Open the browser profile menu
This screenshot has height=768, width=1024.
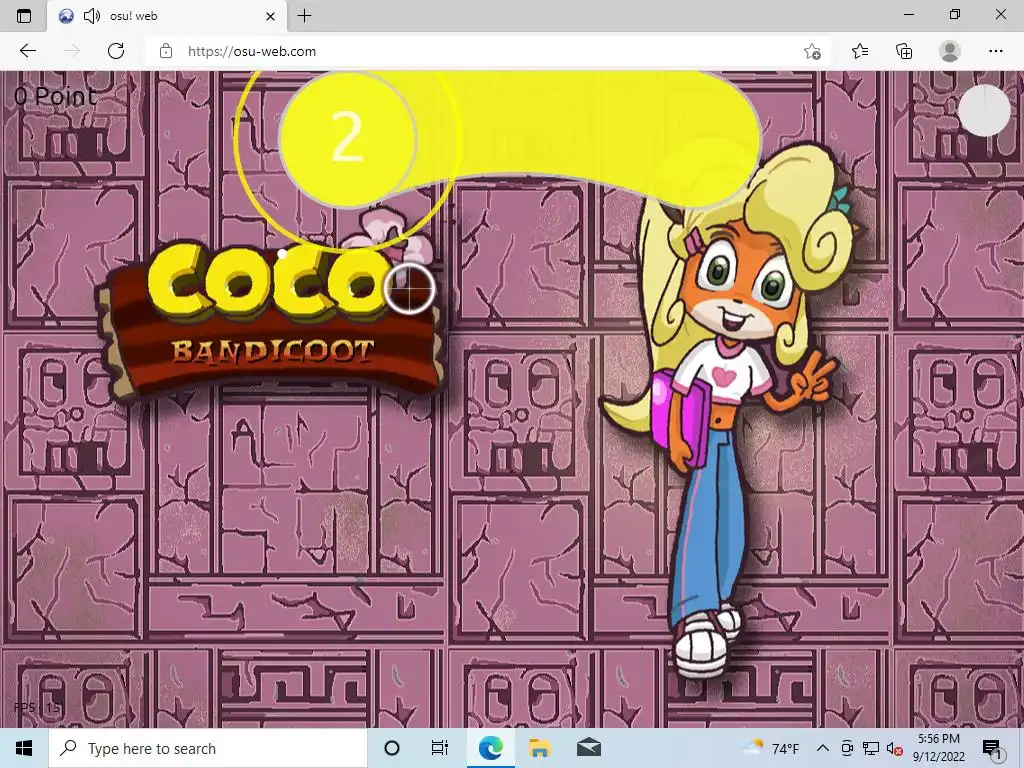coord(950,51)
